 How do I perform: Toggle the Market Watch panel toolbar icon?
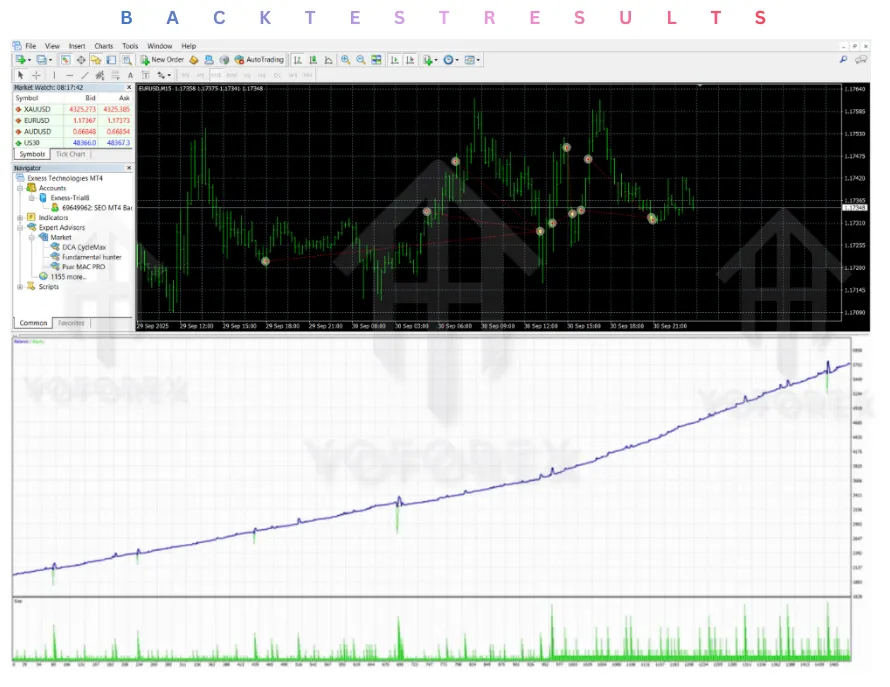pos(65,60)
